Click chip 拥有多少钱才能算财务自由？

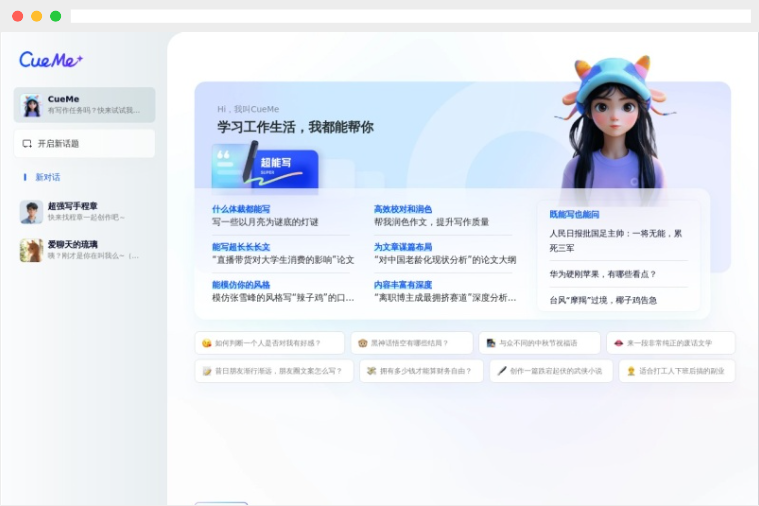tap(421, 371)
